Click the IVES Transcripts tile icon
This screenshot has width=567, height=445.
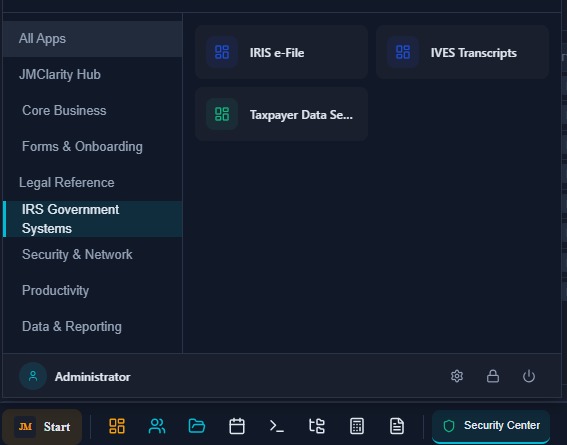403,52
